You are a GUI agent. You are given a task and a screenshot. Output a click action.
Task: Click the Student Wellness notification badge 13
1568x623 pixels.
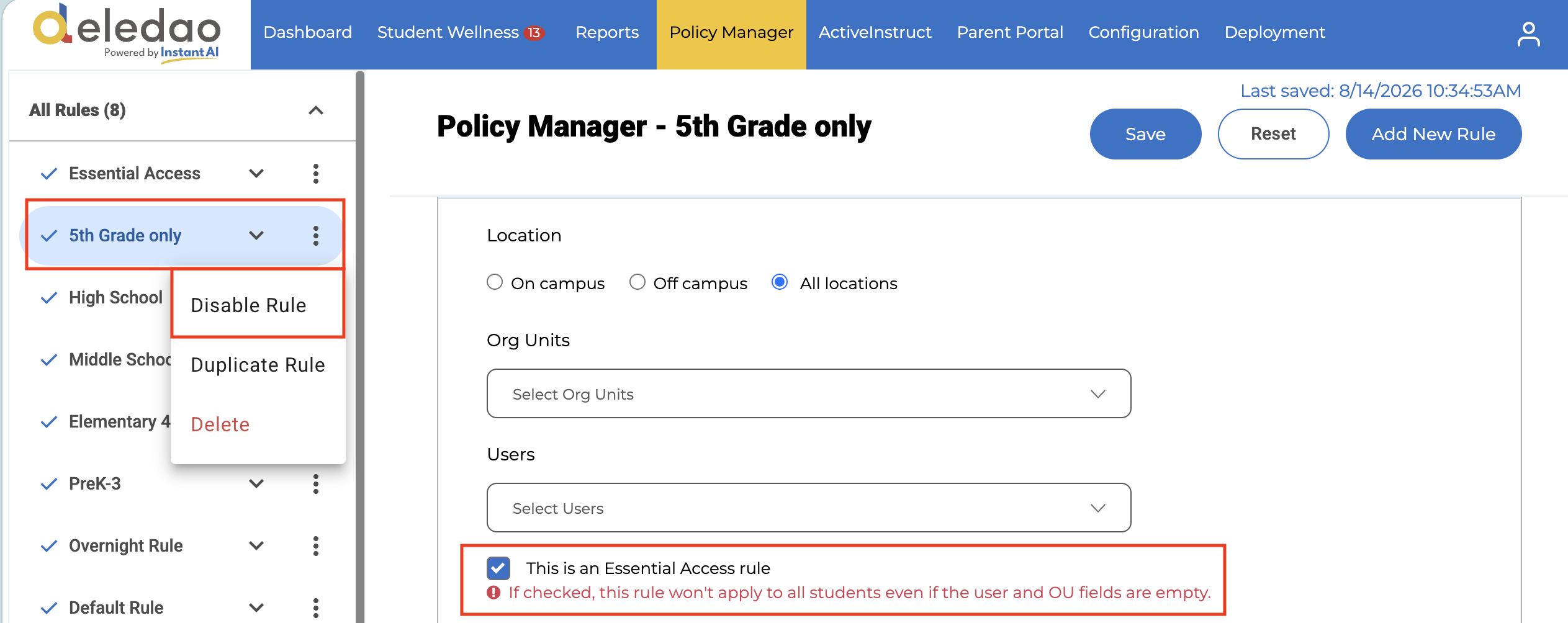pos(534,33)
